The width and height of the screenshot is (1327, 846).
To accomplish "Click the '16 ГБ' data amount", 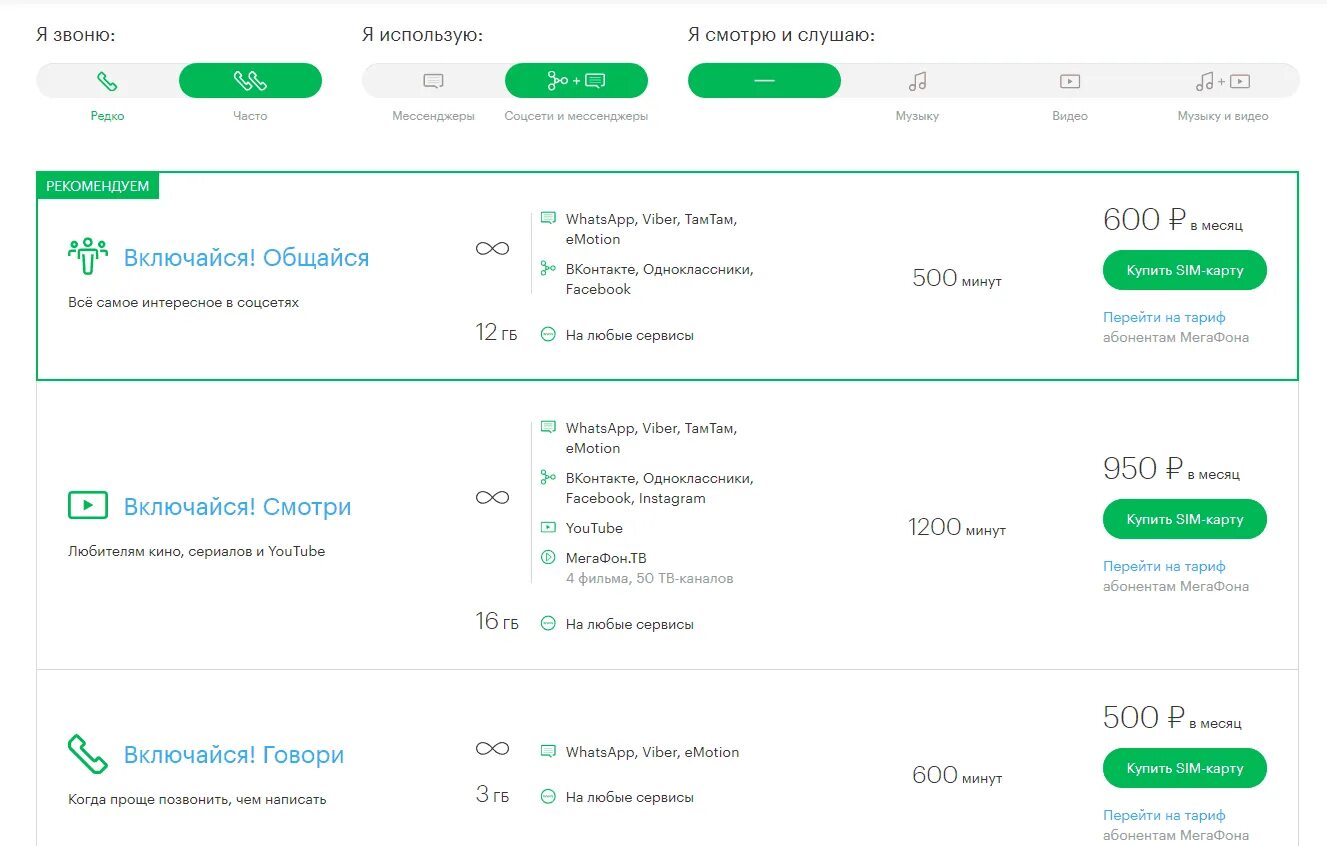I will pyautogui.click(x=497, y=621).
